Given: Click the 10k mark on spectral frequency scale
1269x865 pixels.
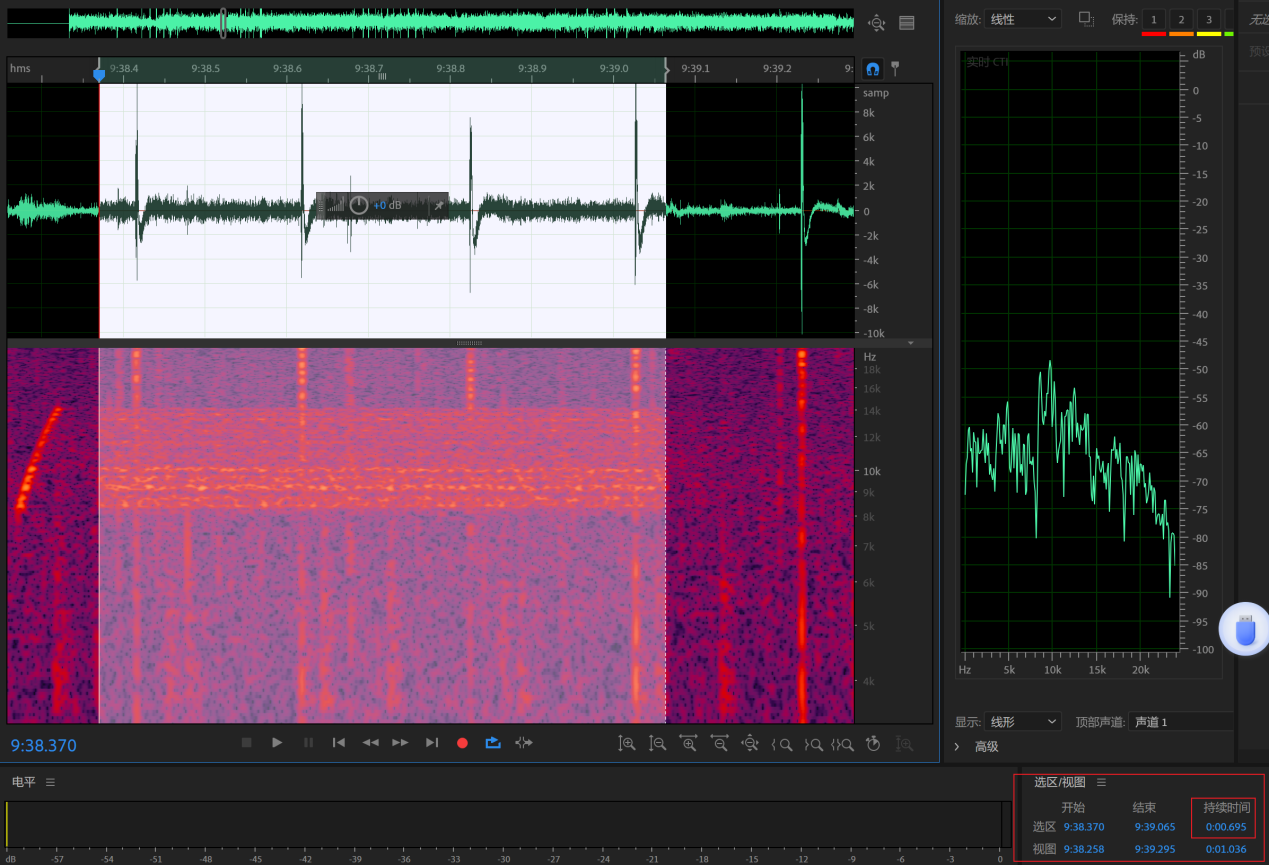Looking at the screenshot, I should pos(872,471).
